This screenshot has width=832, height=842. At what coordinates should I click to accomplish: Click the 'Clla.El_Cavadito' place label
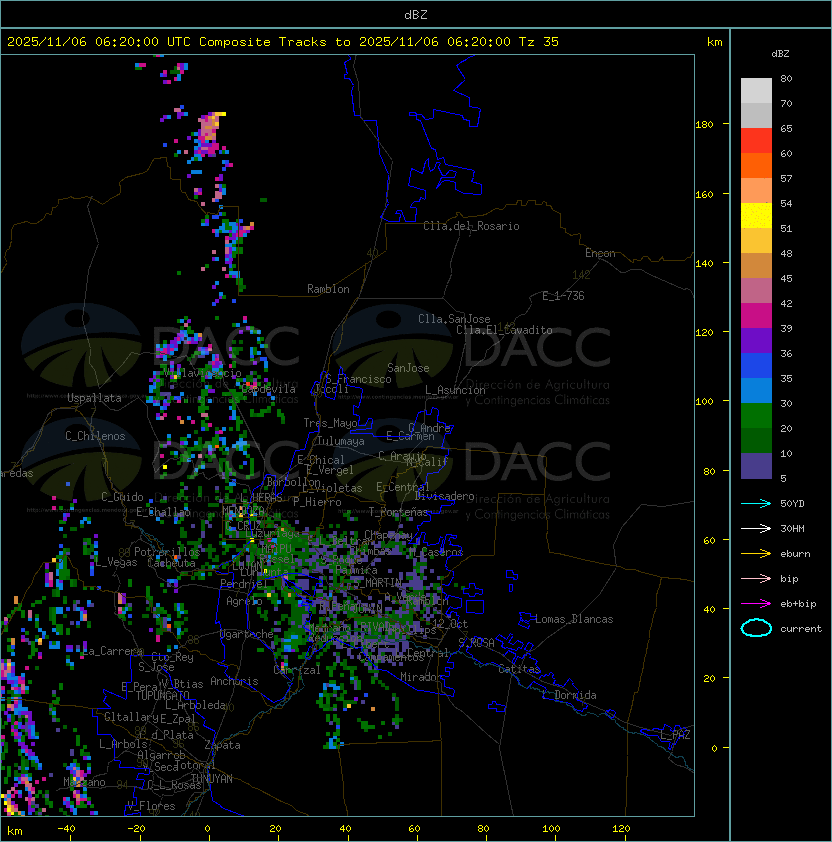(x=504, y=330)
